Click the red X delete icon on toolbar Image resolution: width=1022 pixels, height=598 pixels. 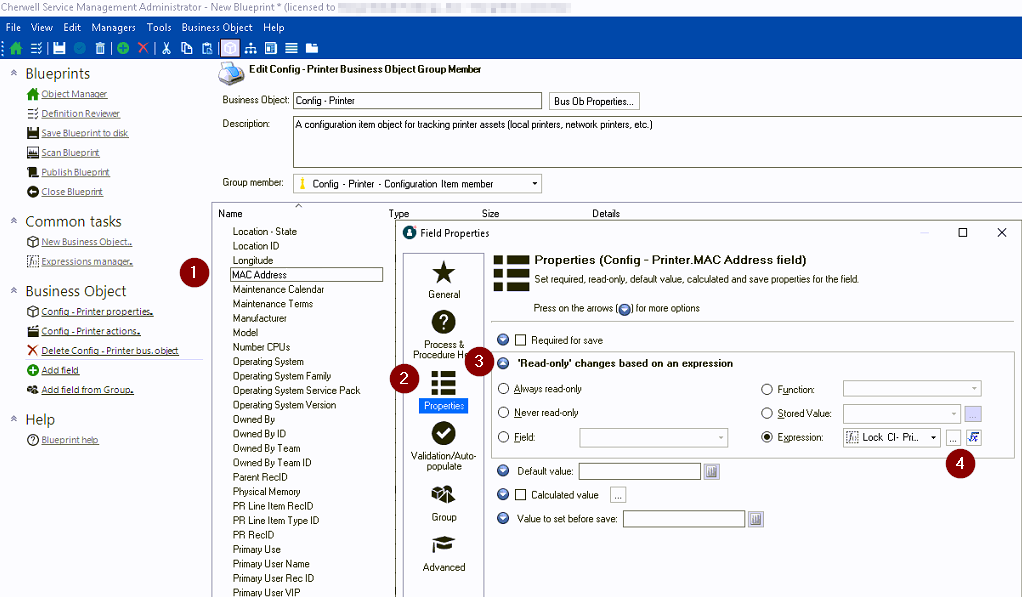(144, 47)
